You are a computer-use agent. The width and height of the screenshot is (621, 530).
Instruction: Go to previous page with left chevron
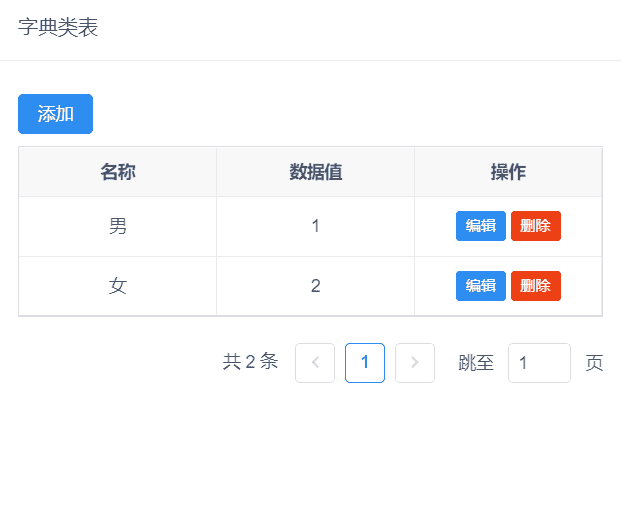(315, 363)
